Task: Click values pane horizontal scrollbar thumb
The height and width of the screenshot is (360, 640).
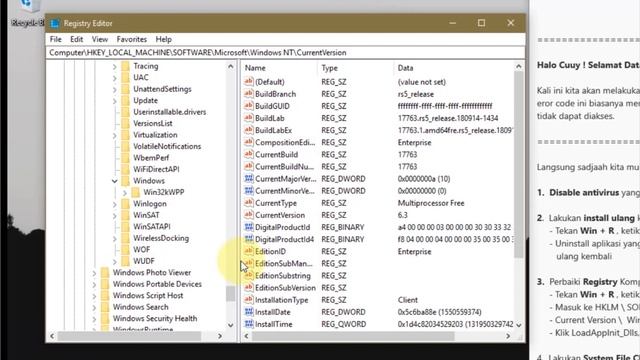Action: click(x=353, y=336)
